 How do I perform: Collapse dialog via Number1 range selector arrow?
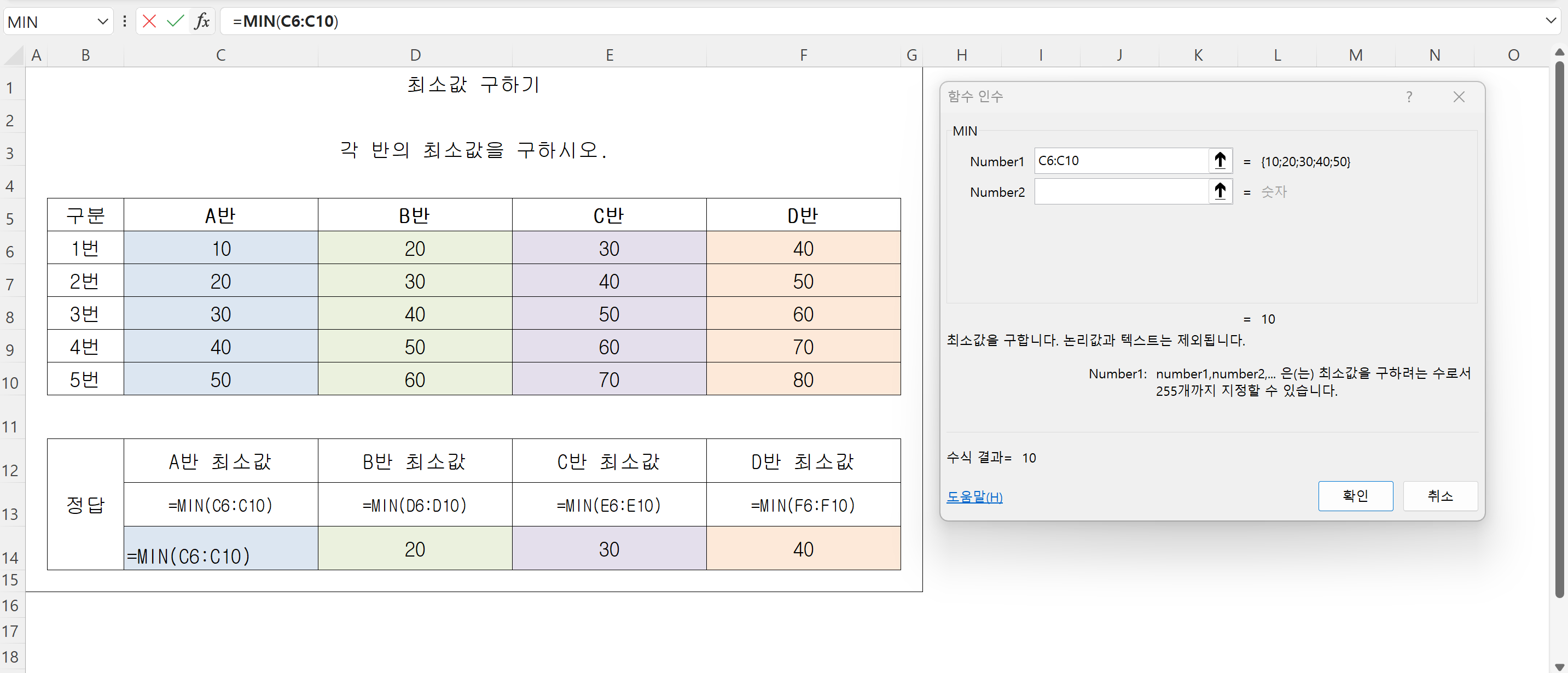1219,161
